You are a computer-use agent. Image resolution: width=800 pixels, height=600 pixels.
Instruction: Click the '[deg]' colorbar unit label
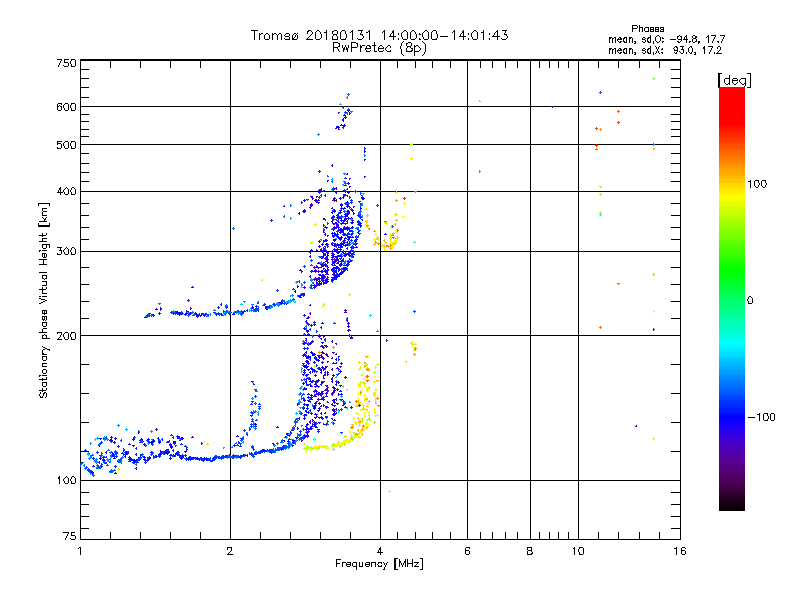pos(734,80)
